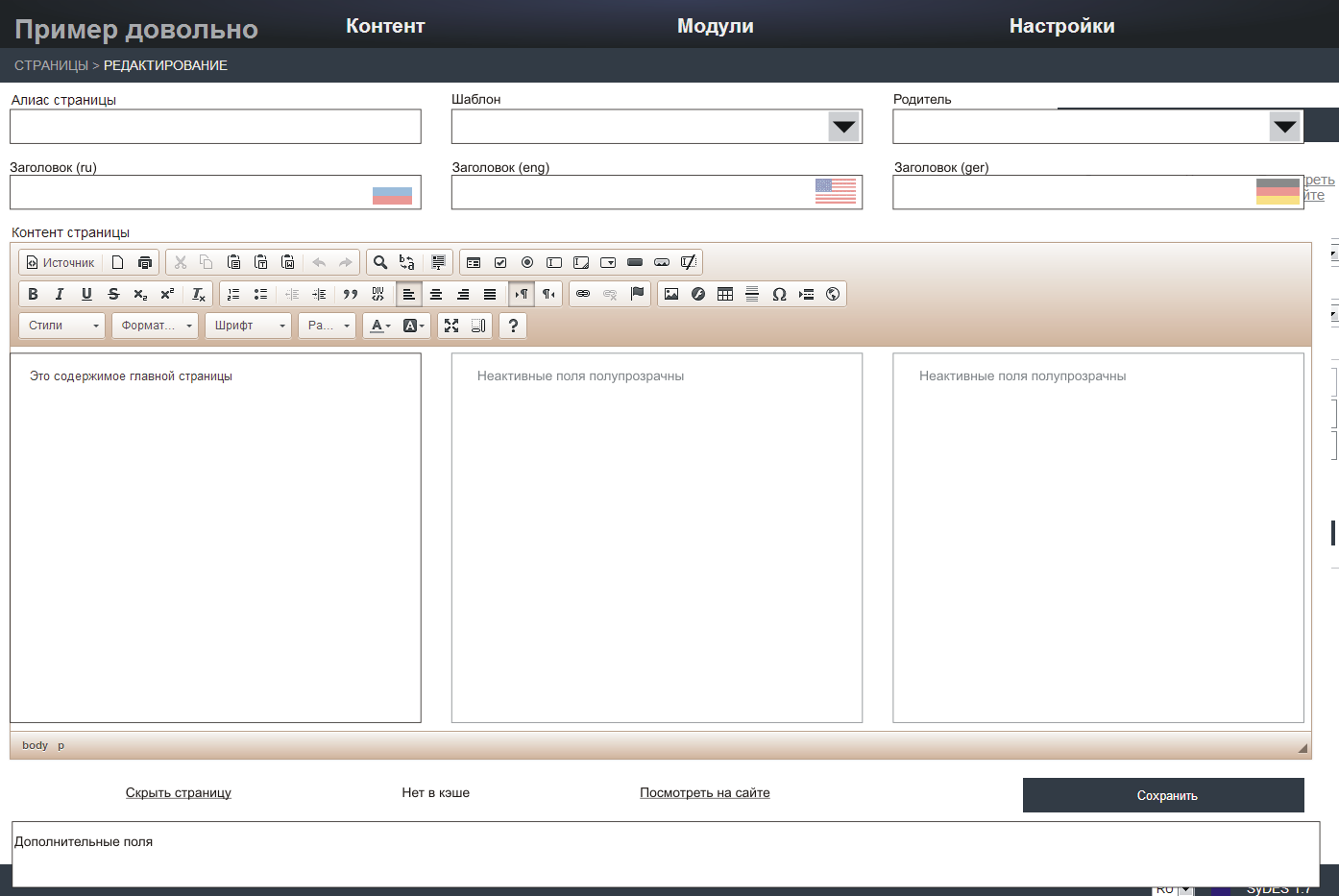The height and width of the screenshot is (896, 1339).
Task: Follow the Посмотреть на сайте link
Action: (704, 792)
